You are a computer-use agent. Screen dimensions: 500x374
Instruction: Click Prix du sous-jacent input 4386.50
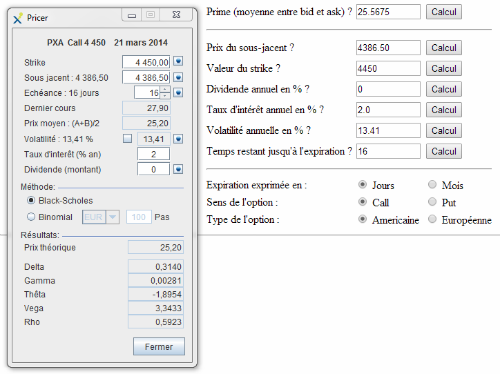coord(388,48)
